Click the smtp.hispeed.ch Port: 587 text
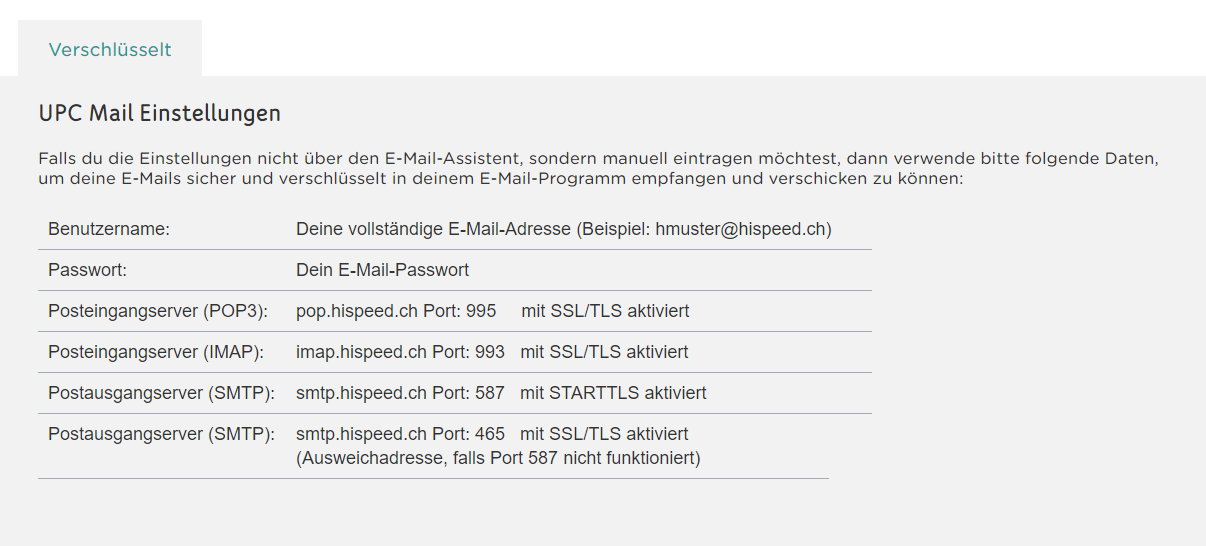This screenshot has height=546, width=1206. (400, 393)
